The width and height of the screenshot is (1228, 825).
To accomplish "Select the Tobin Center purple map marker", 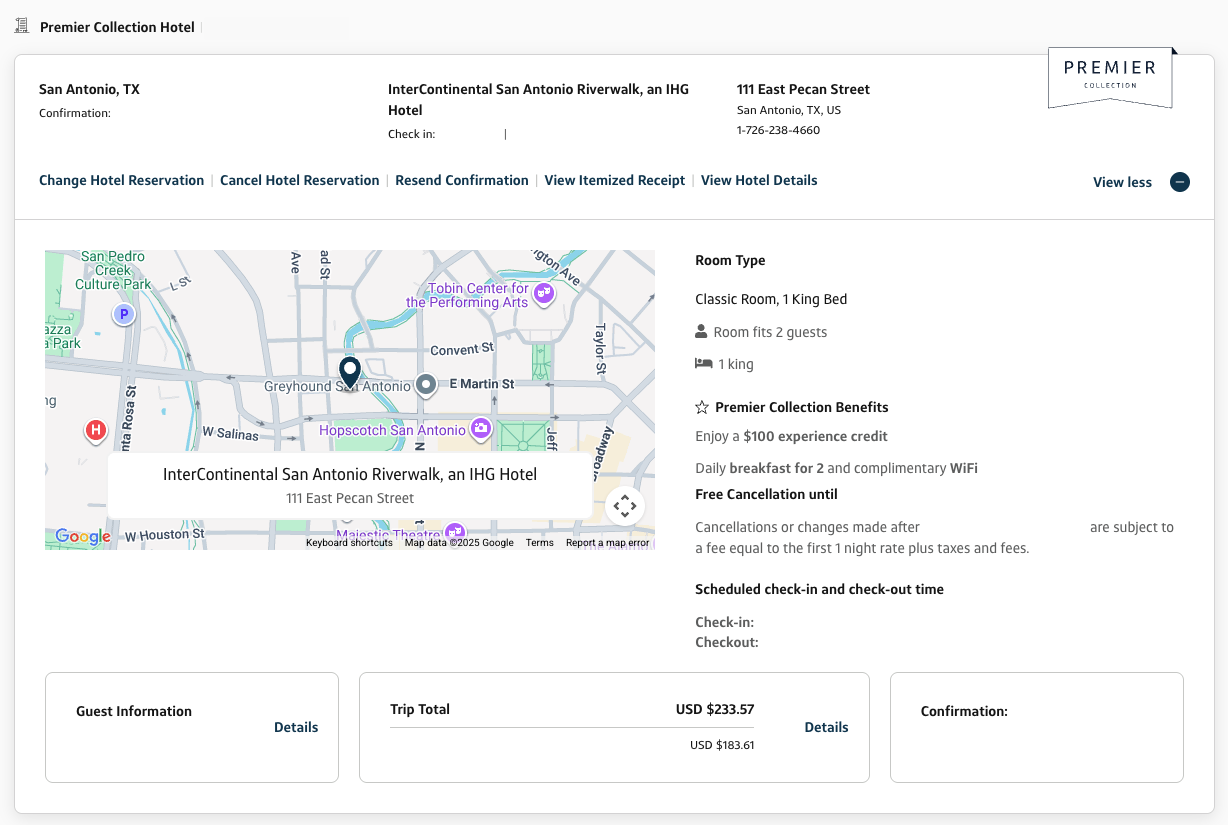I will pos(544,294).
